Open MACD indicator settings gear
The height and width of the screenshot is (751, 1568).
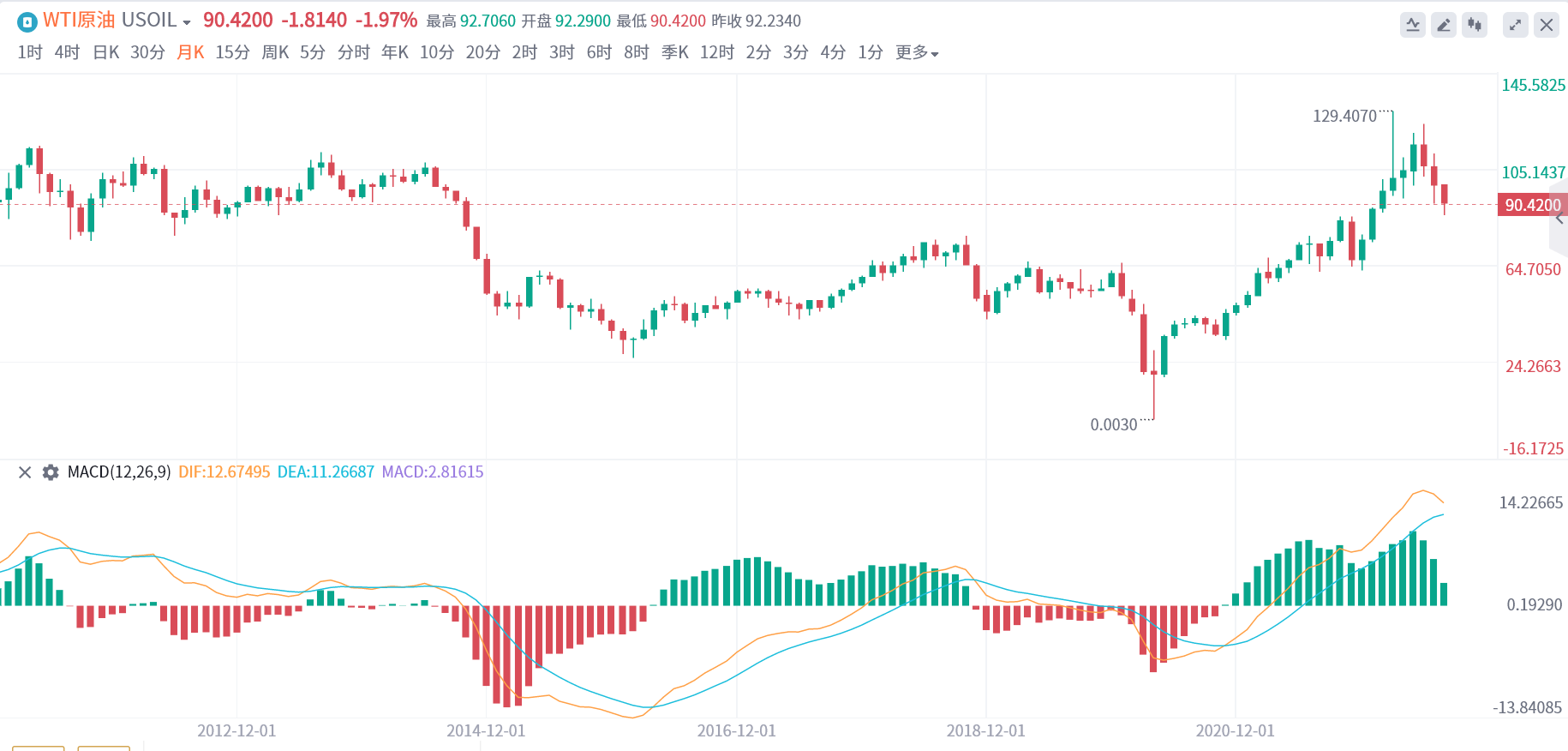pos(51,472)
